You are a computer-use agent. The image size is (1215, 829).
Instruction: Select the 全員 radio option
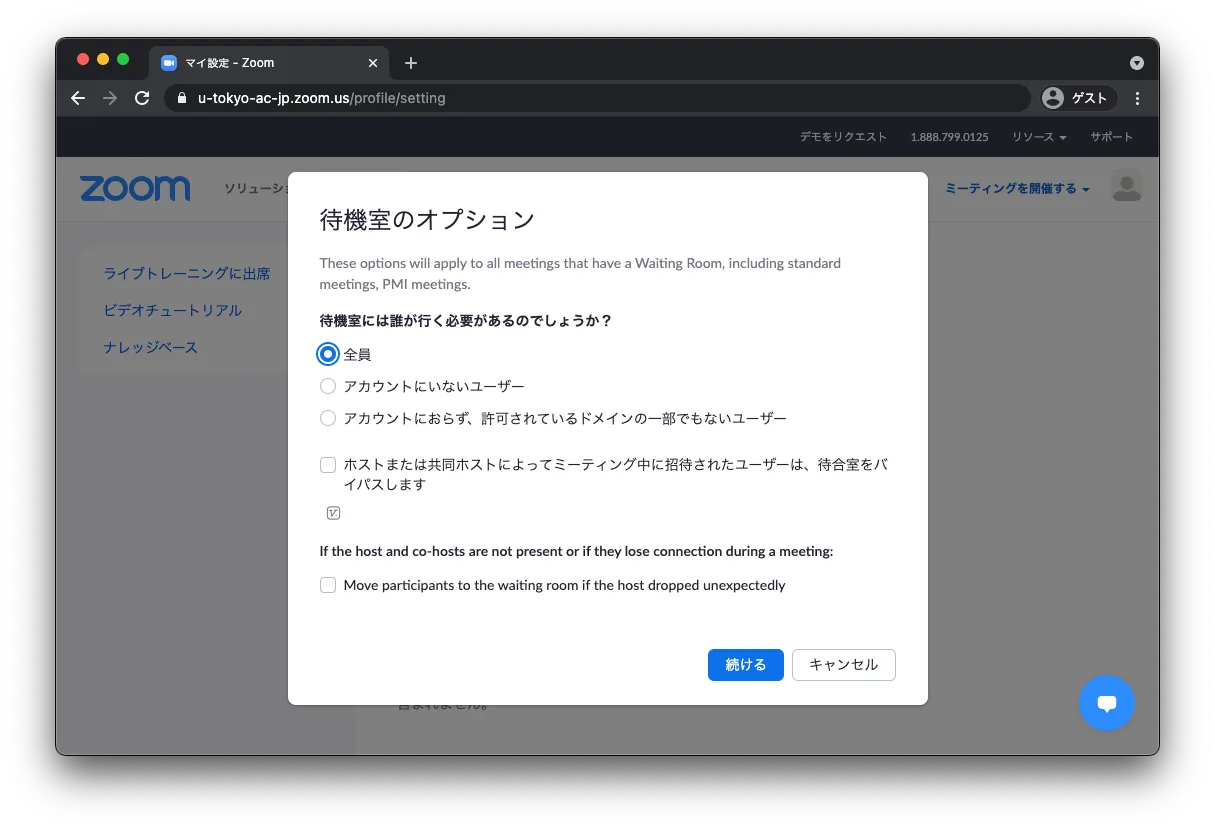point(328,354)
